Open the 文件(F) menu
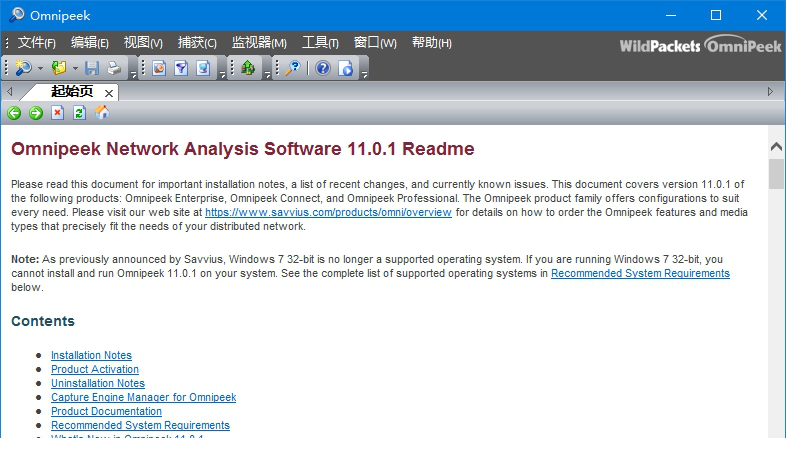Screen dimensions: 786x455 tap(37, 43)
